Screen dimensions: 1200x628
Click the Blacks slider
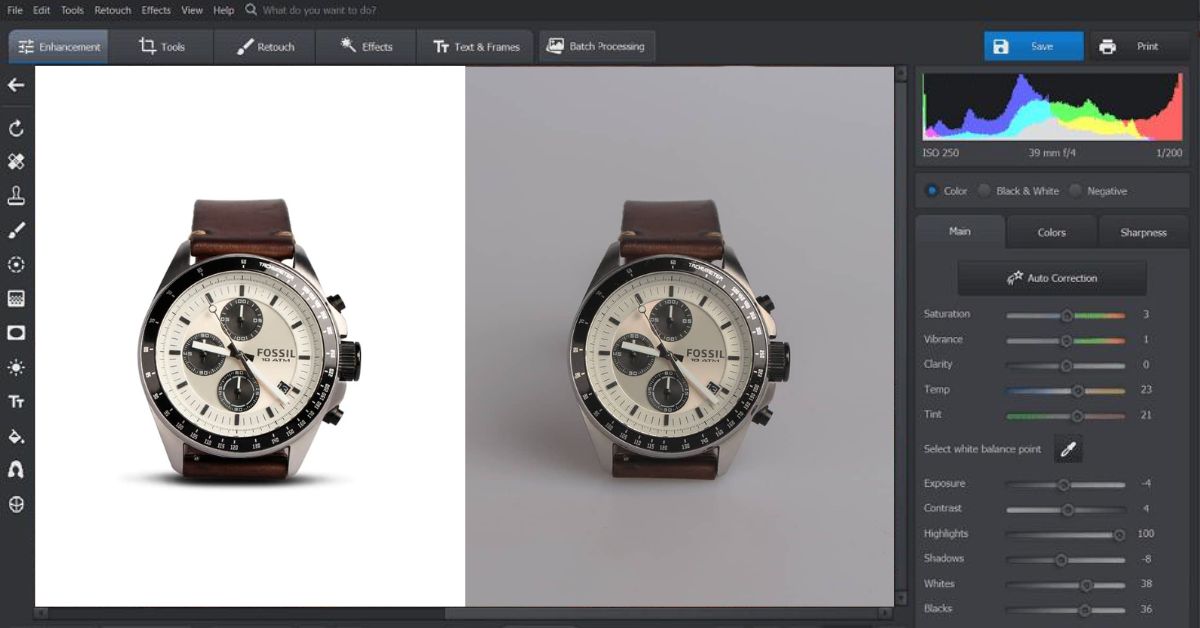click(1066, 609)
